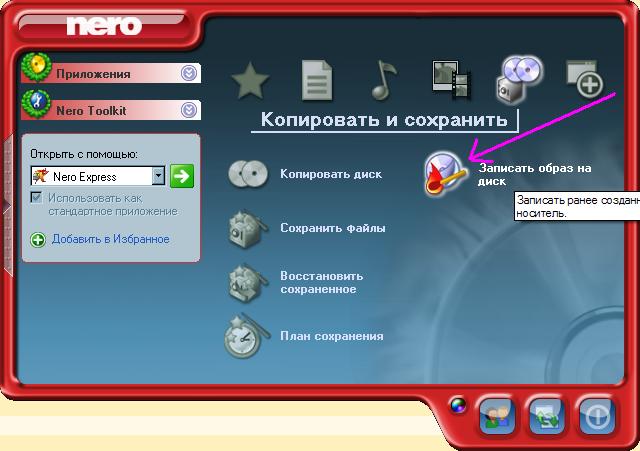
Task: Select the Copy and Backup discs icon
Action: (519, 80)
